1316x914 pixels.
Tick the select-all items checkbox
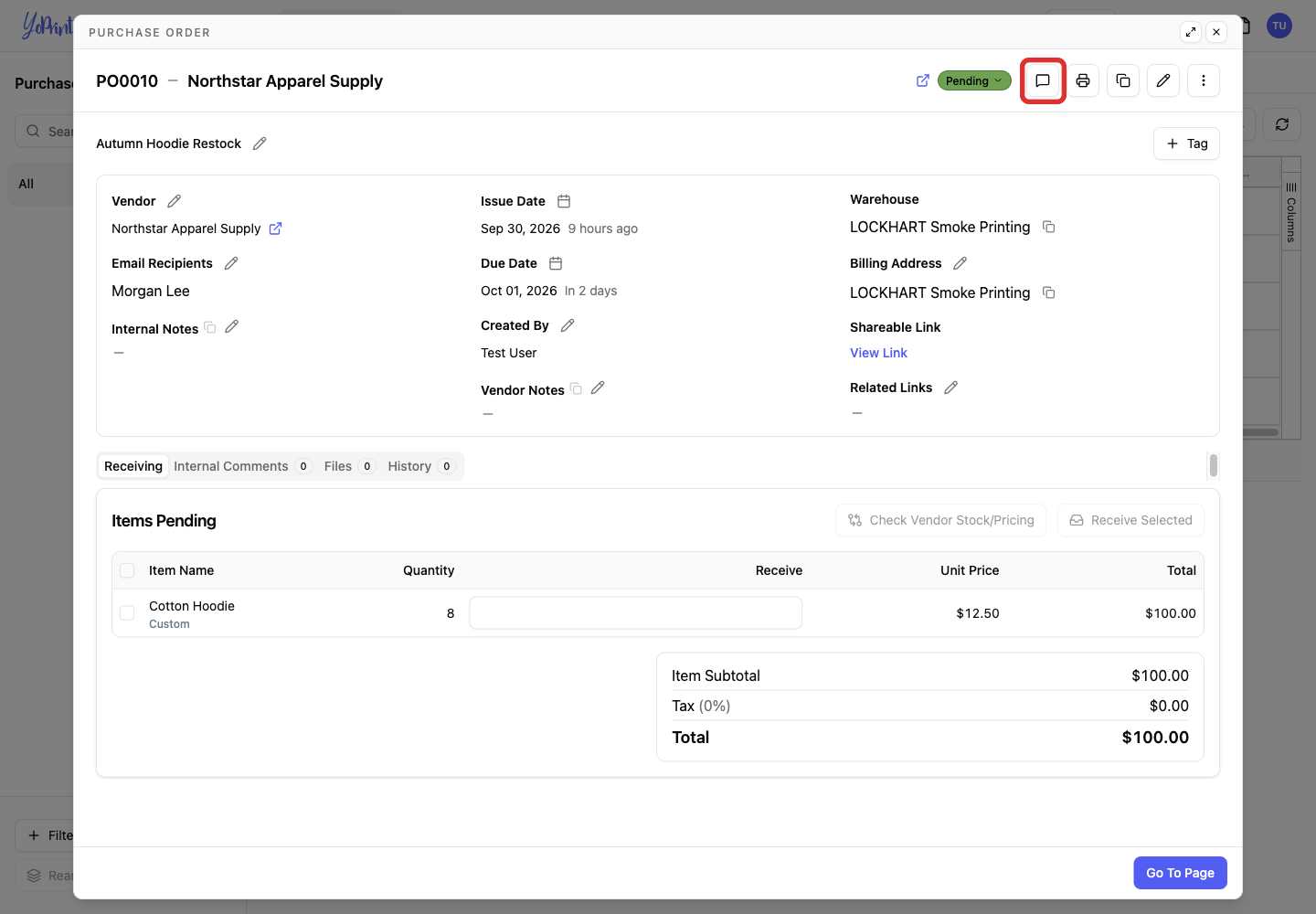(x=127, y=570)
